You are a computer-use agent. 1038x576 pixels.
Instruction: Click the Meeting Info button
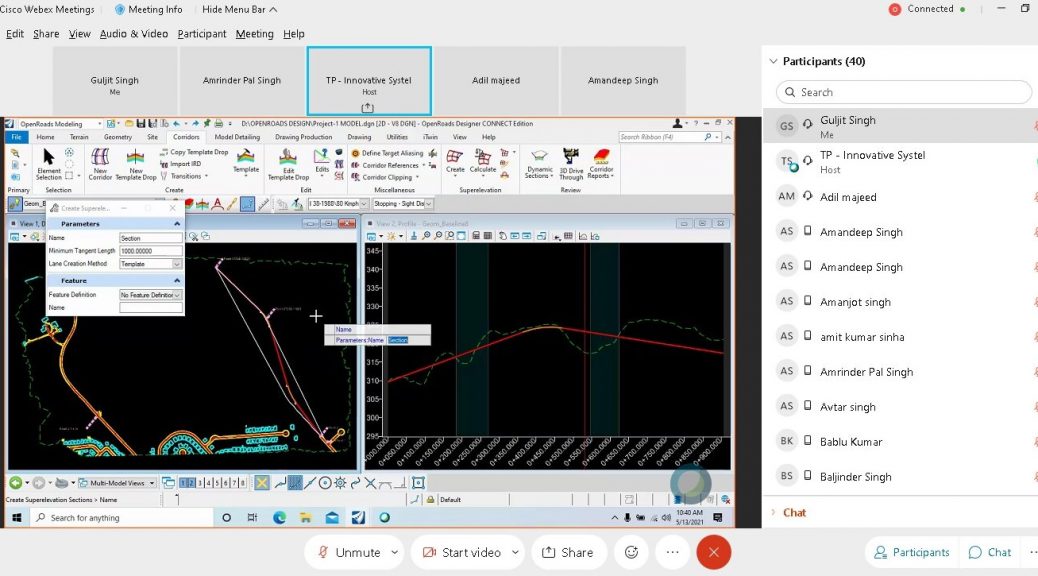point(148,9)
